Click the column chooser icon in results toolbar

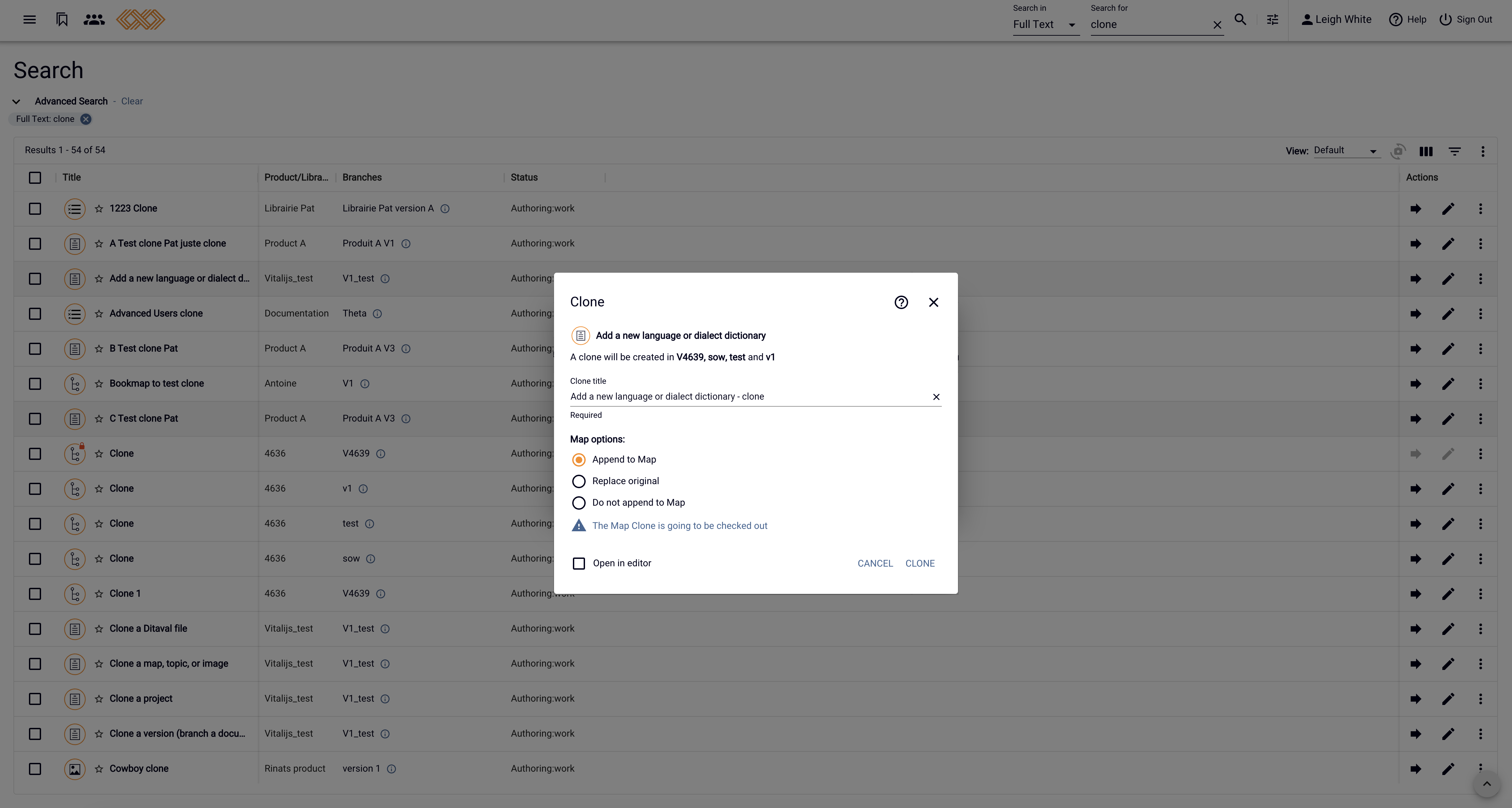click(x=1426, y=151)
